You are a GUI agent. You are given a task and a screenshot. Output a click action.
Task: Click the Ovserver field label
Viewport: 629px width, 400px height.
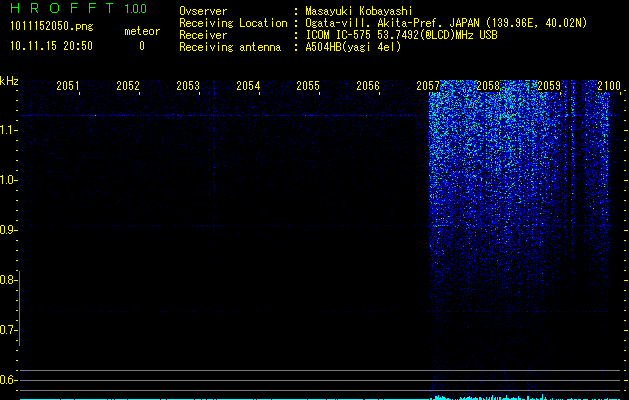tap(203, 11)
